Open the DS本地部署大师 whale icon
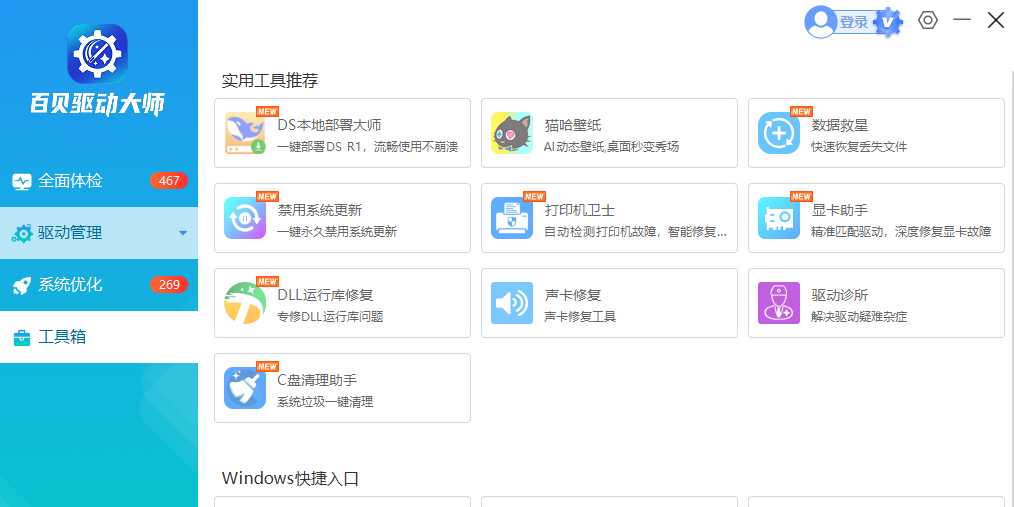The height and width of the screenshot is (507, 1014). click(245, 133)
